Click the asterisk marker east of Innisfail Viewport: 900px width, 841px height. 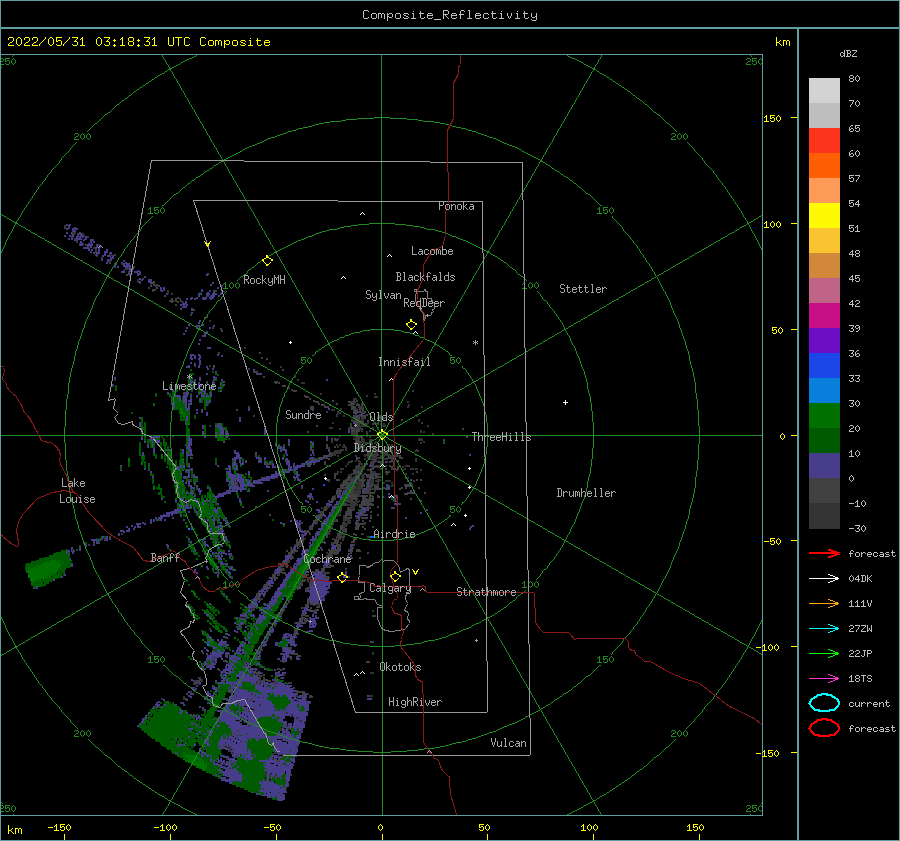click(475, 343)
